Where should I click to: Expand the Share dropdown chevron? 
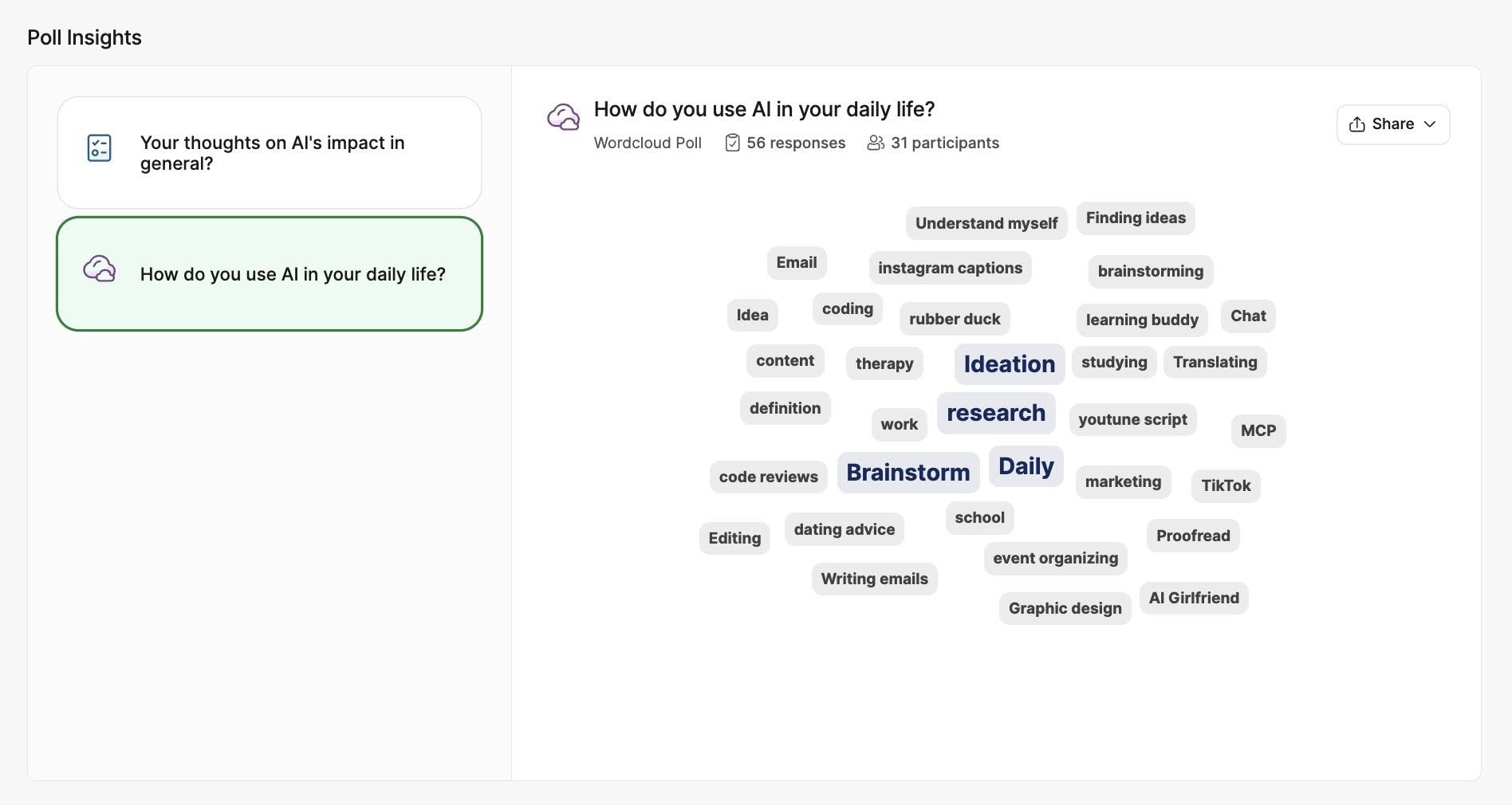1430,124
